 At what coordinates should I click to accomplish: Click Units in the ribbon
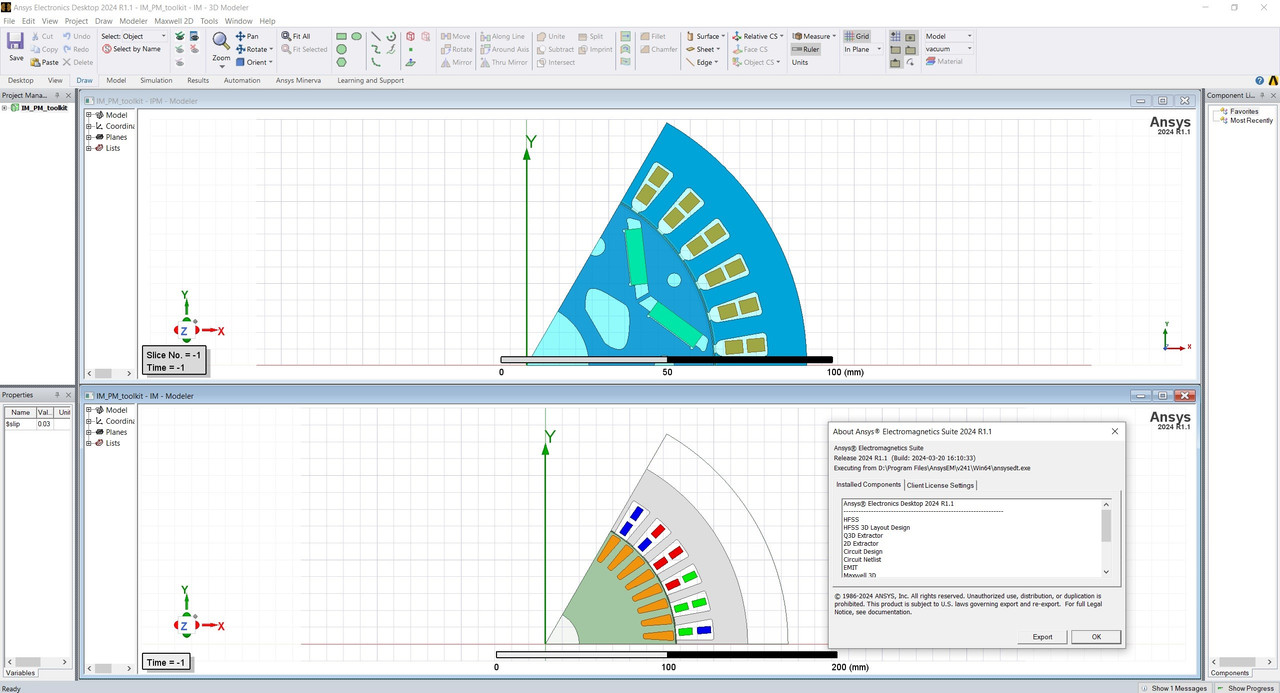[x=800, y=62]
